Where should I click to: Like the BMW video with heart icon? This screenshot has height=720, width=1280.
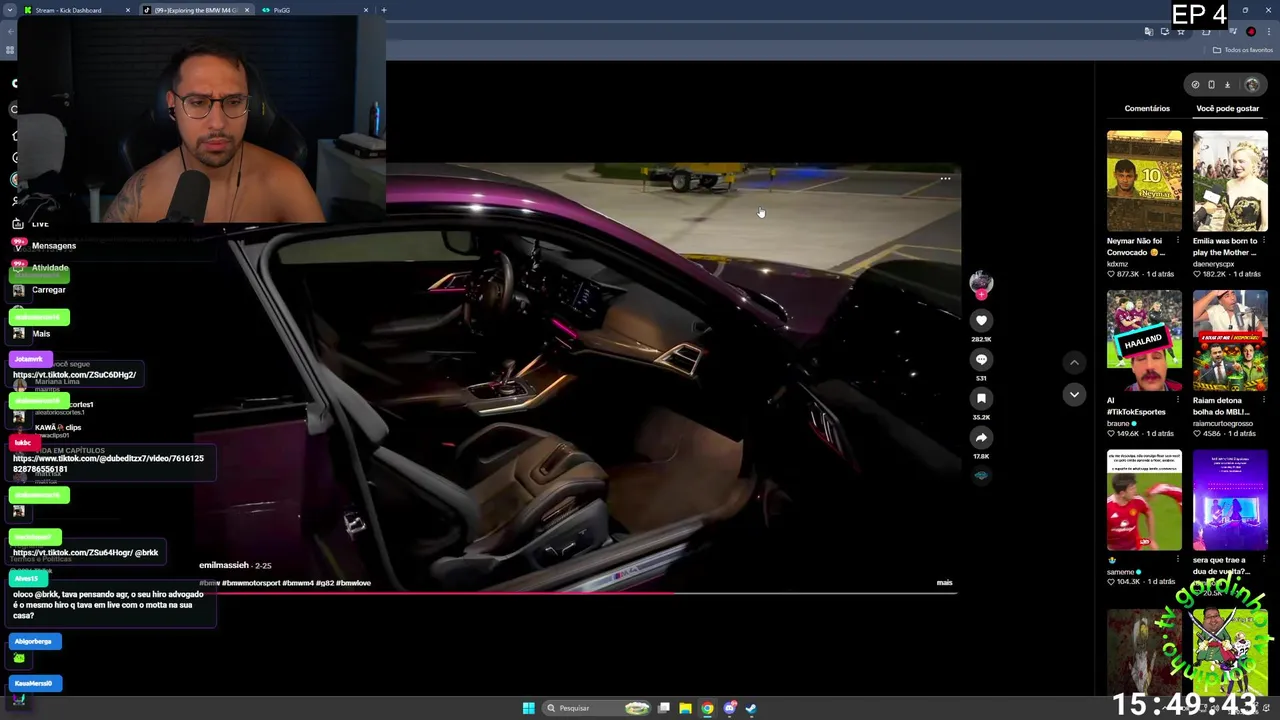coord(981,321)
